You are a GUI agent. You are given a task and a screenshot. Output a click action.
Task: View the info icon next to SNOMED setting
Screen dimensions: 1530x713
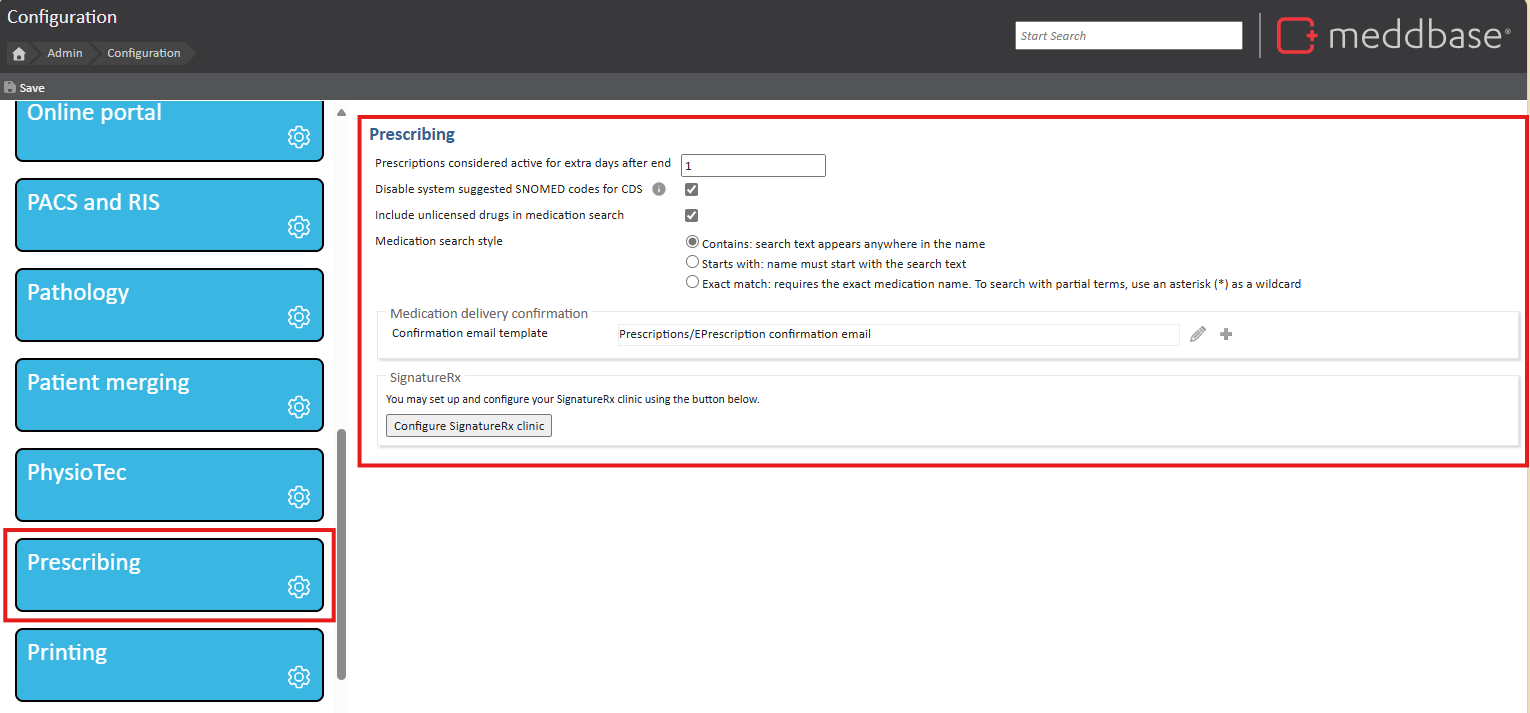tap(658, 188)
